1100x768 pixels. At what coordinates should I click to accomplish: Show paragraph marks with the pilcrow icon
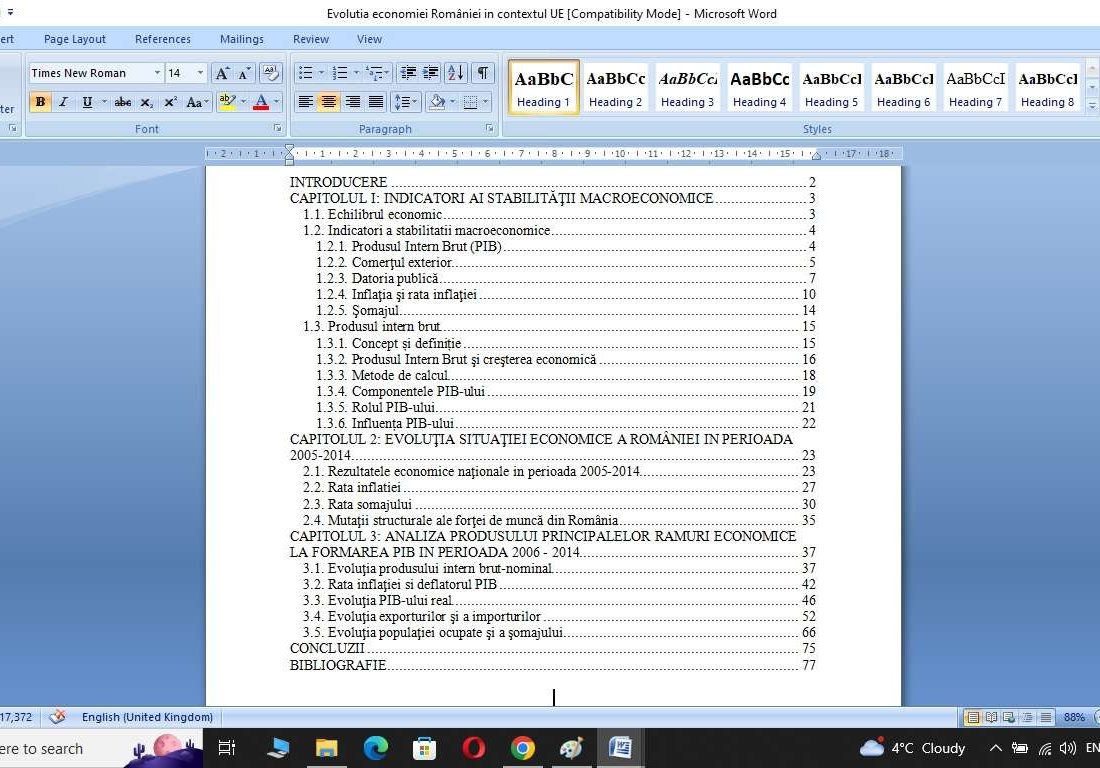pos(481,73)
